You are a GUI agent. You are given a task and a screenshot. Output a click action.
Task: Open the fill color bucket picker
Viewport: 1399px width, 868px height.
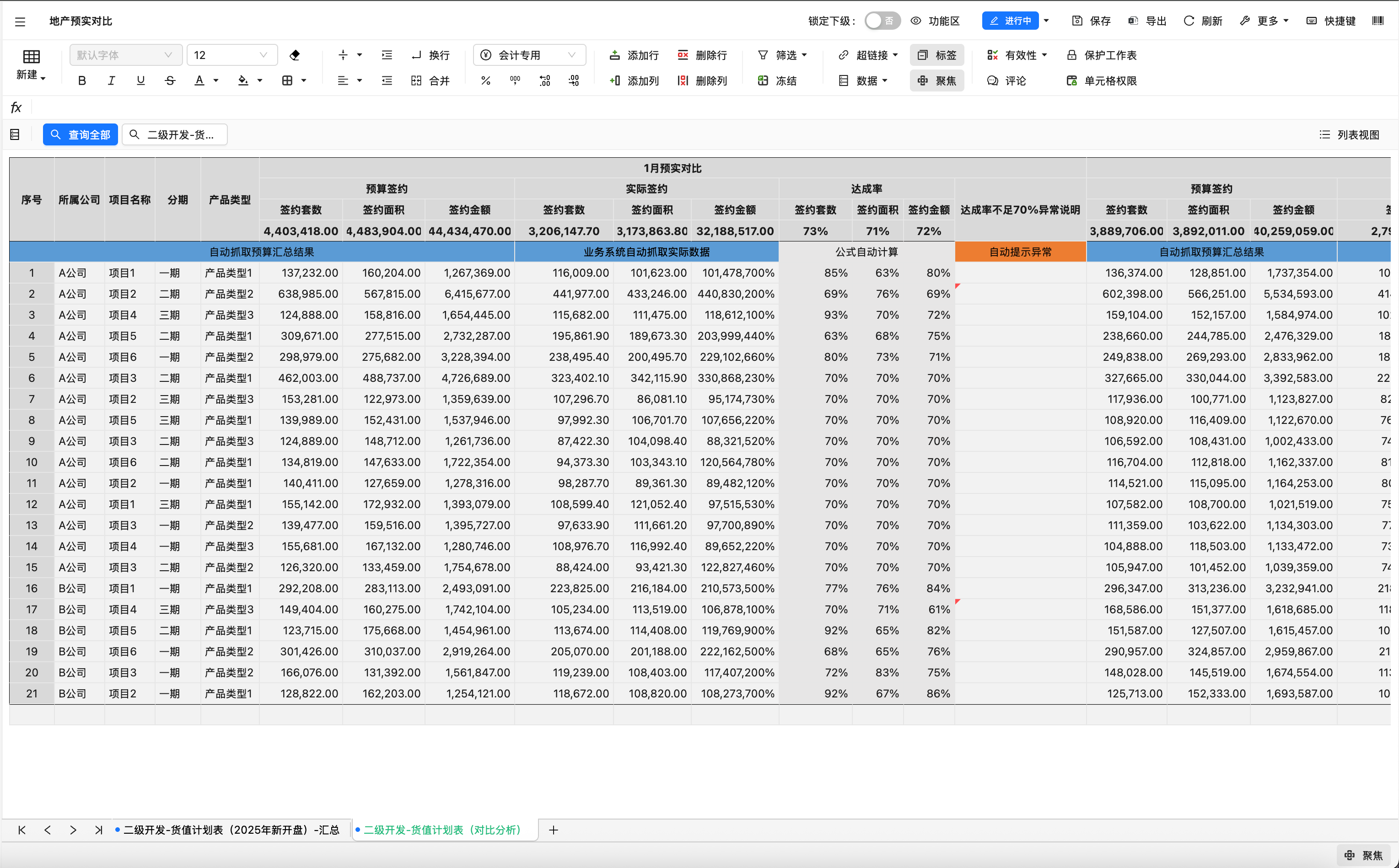click(243, 81)
